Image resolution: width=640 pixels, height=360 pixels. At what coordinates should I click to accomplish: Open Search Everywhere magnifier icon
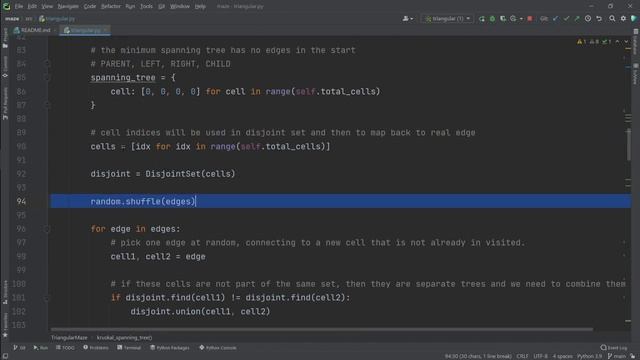click(612, 19)
